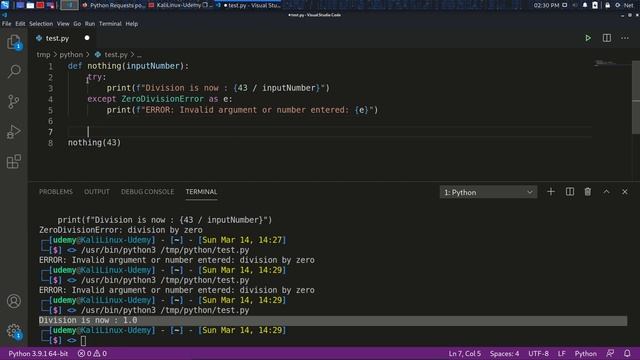Screen dimensions: 640x360
Task: Switch to the OUTPUT panel tab
Action: [x=97, y=192]
